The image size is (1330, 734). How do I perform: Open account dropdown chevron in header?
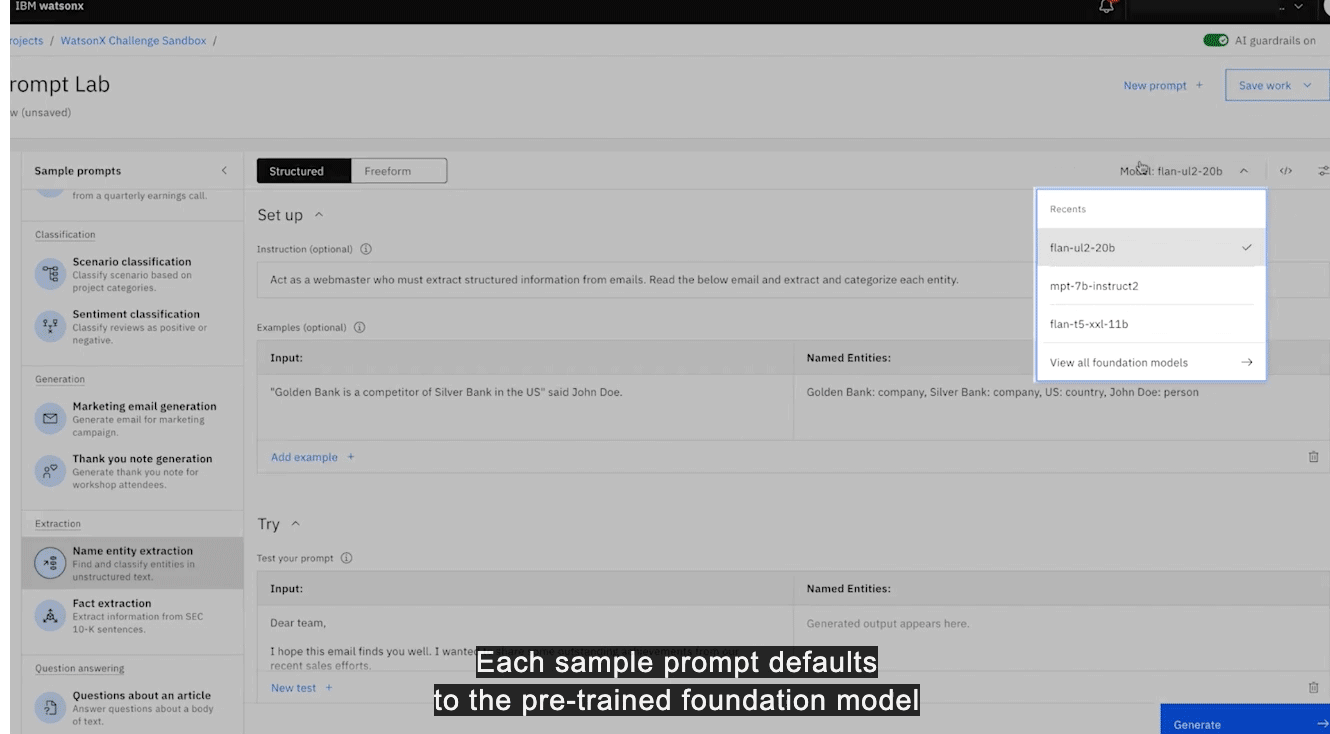click(x=1298, y=7)
